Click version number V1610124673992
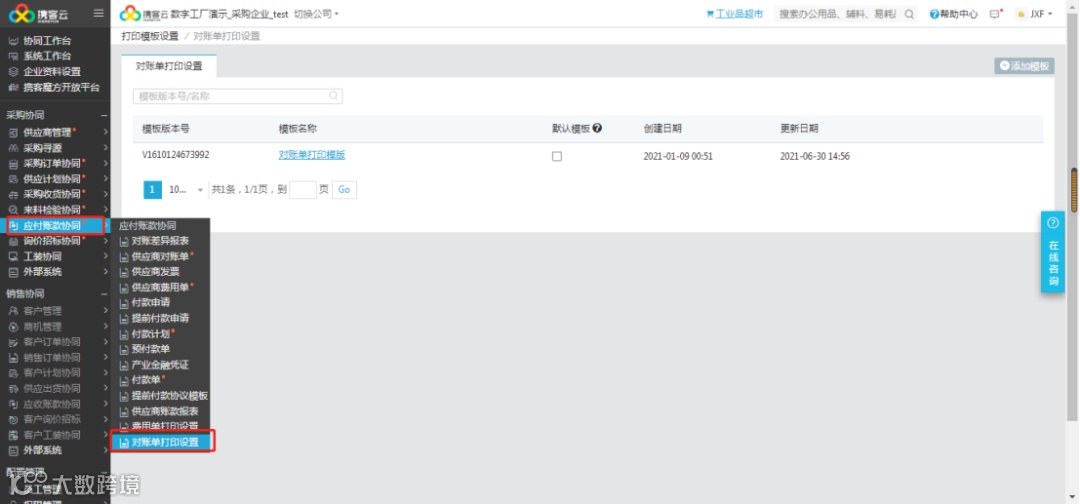The height and width of the screenshot is (504, 1080). click(176, 155)
